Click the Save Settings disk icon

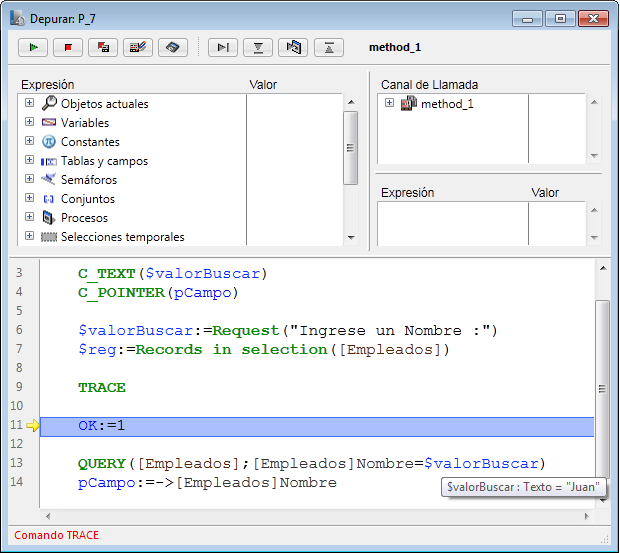tap(173, 47)
